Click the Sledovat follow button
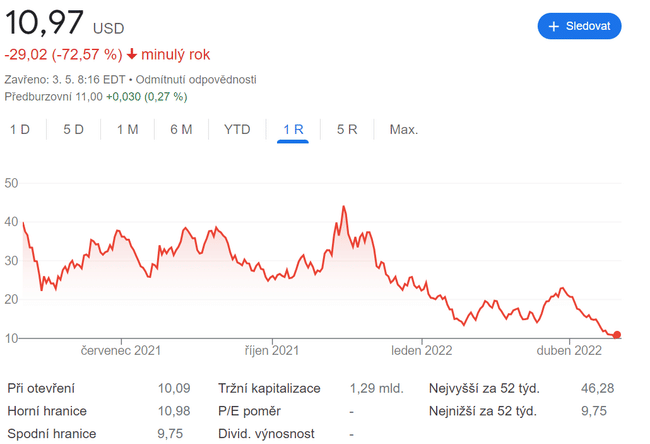650x444 pixels. pyautogui.click(x=579, y=26)
